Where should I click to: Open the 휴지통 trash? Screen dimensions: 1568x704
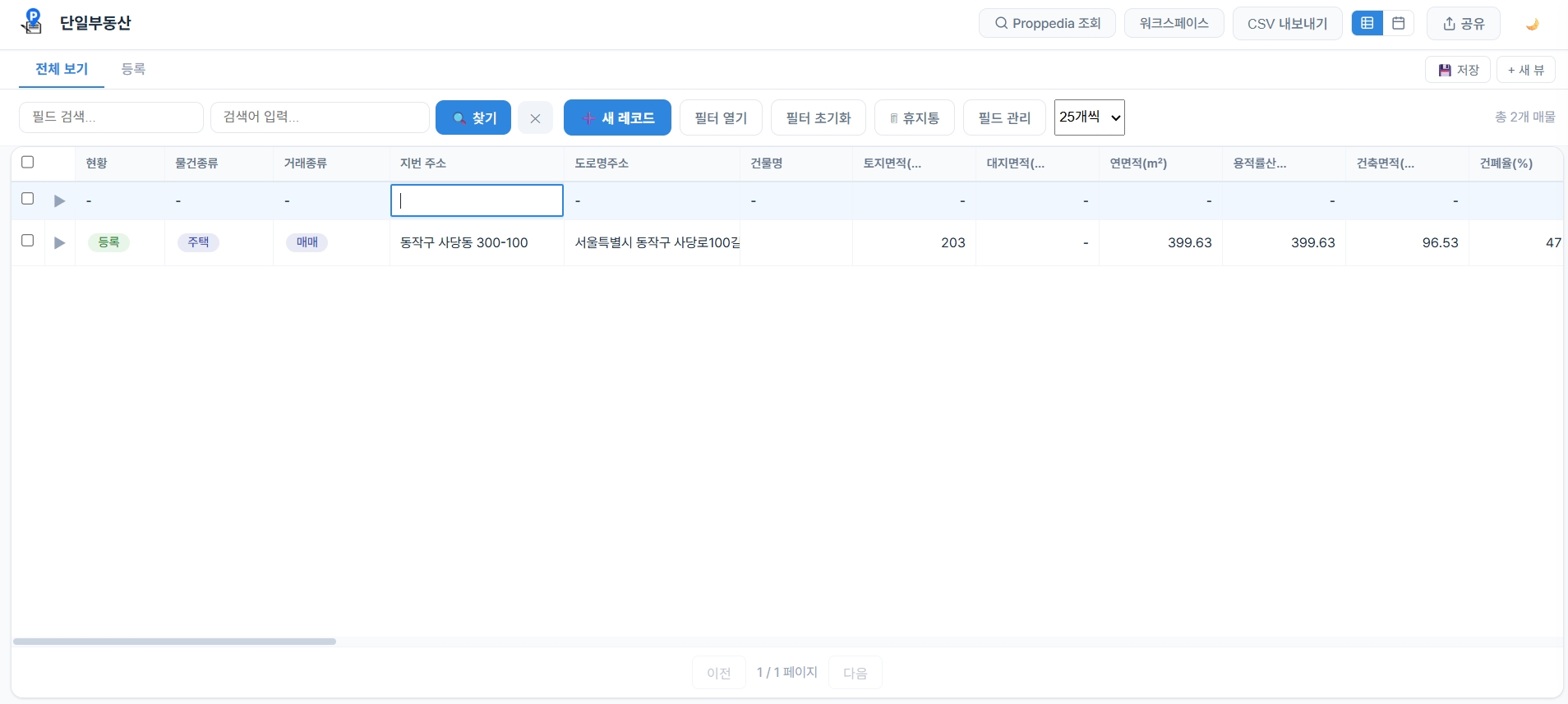914,117
